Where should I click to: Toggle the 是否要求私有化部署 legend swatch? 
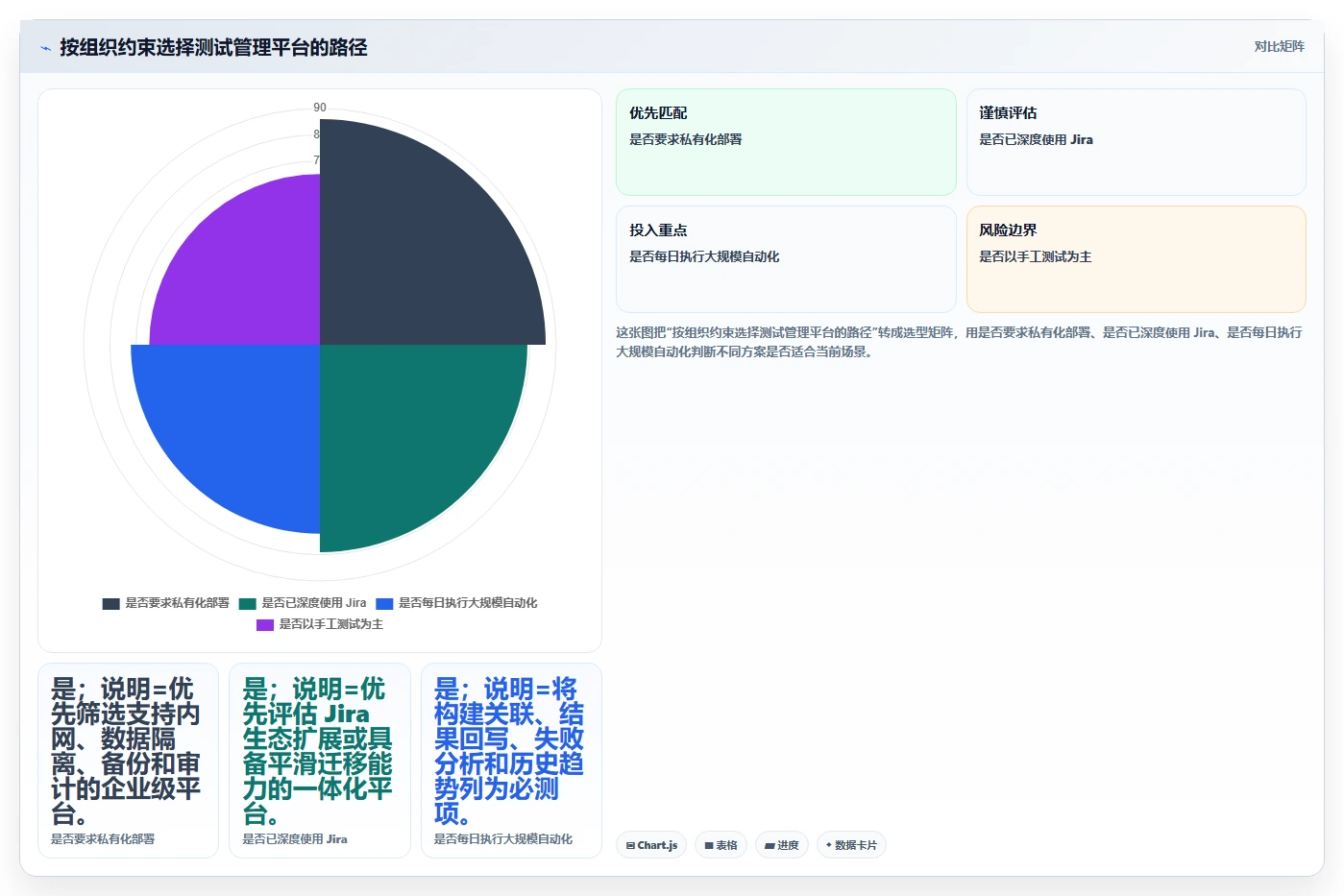click(x=111, y=603)
